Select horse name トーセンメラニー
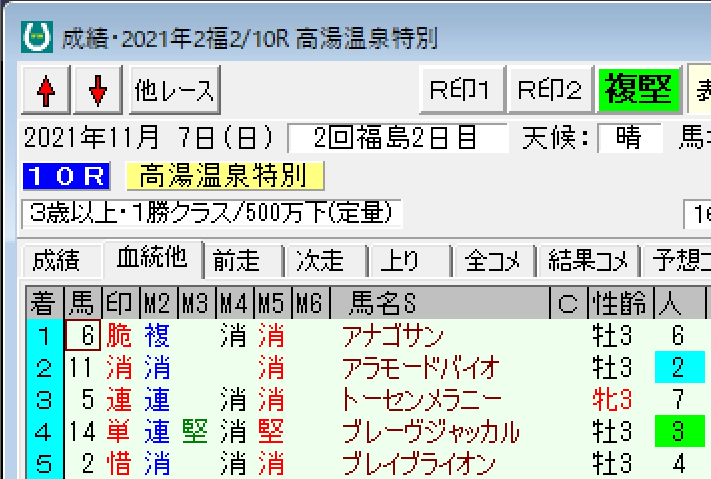The height and width of the screenshot is (479, 711). [422, 400]
